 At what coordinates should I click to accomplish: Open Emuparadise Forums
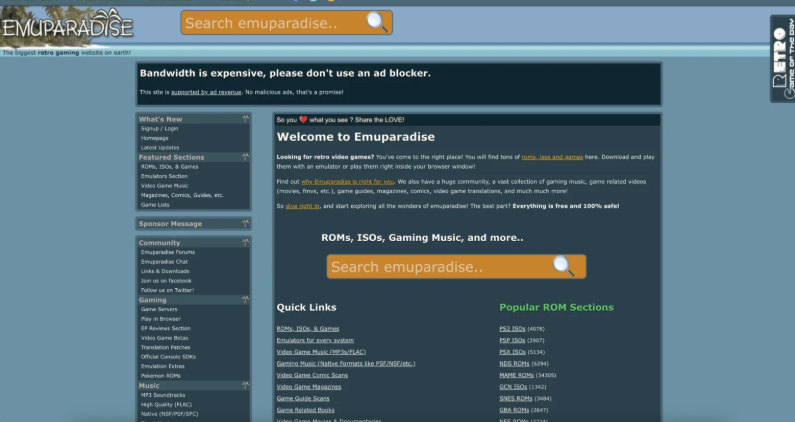click(x=168, y=252)
